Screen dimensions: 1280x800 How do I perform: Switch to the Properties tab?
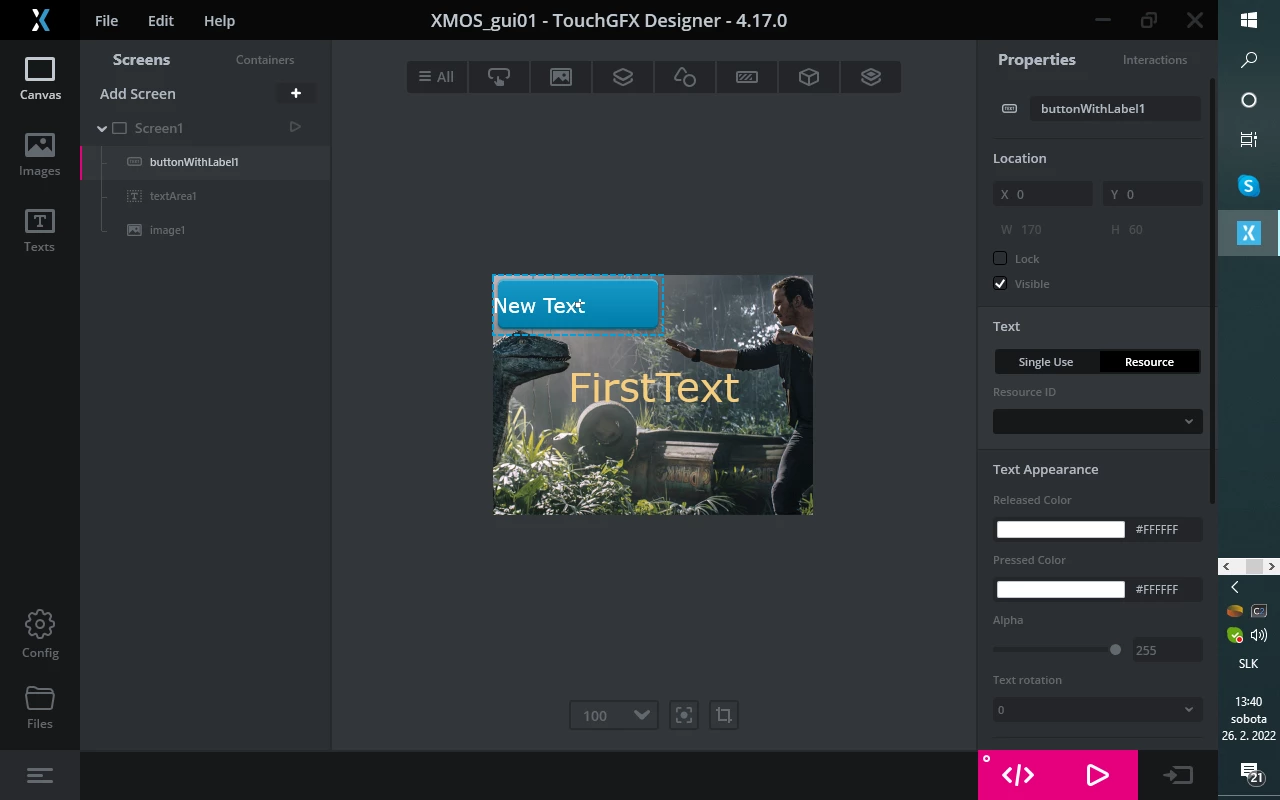pyautogui.click(x=1037, y=60)
